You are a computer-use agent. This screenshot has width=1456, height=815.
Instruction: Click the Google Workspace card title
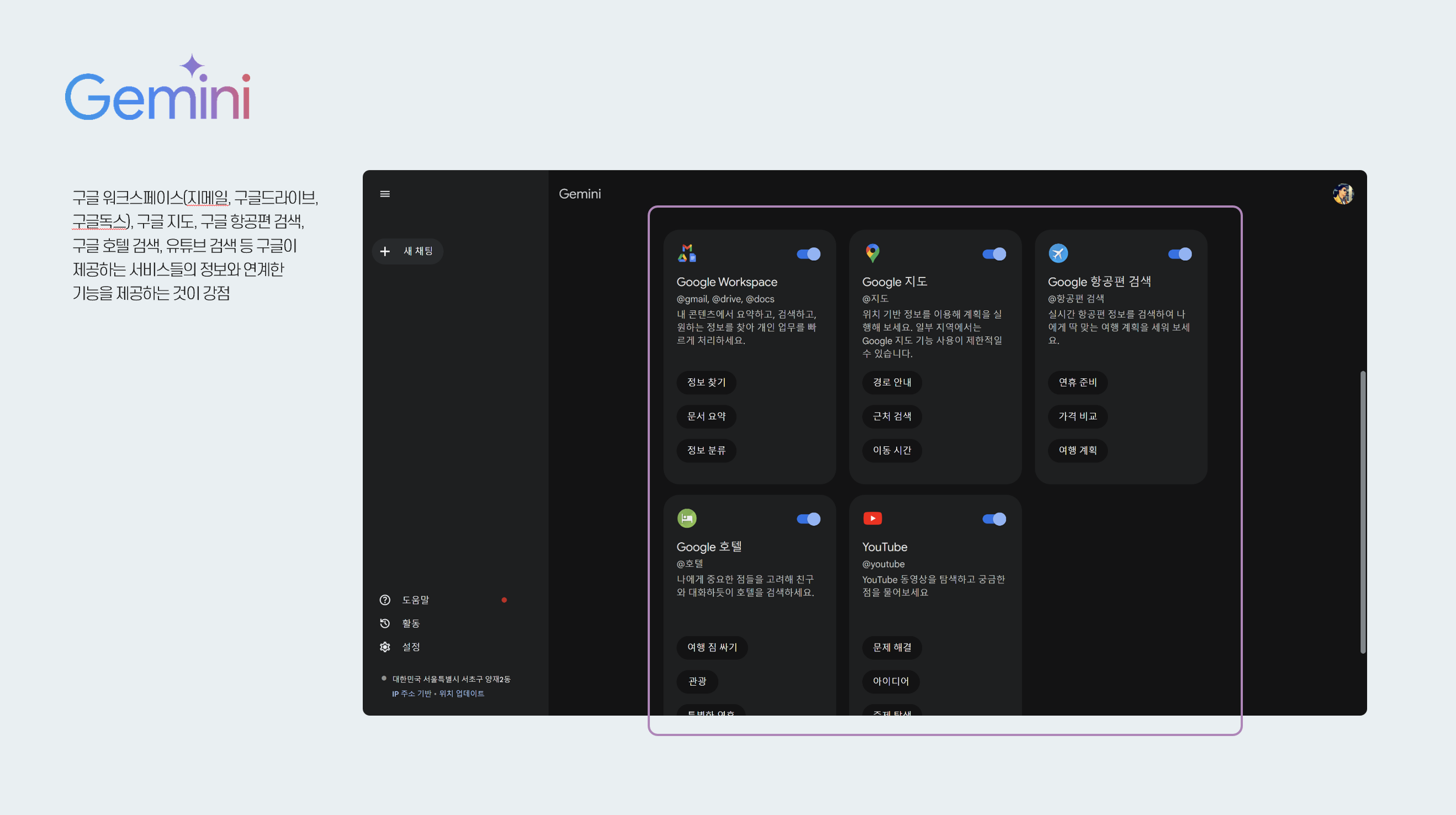726,282
